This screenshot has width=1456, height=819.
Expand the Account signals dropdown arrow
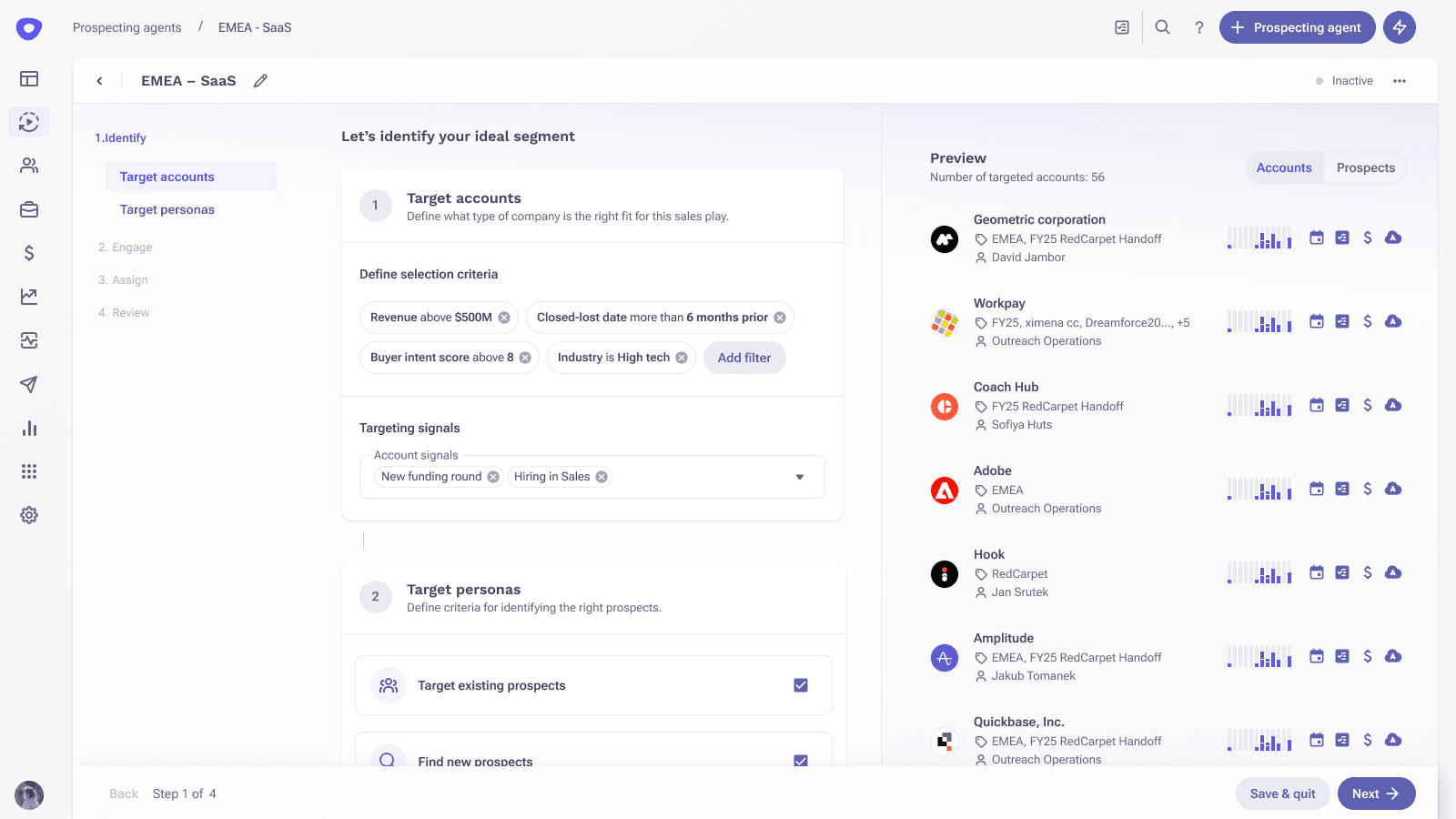click(x=800, y=477)
